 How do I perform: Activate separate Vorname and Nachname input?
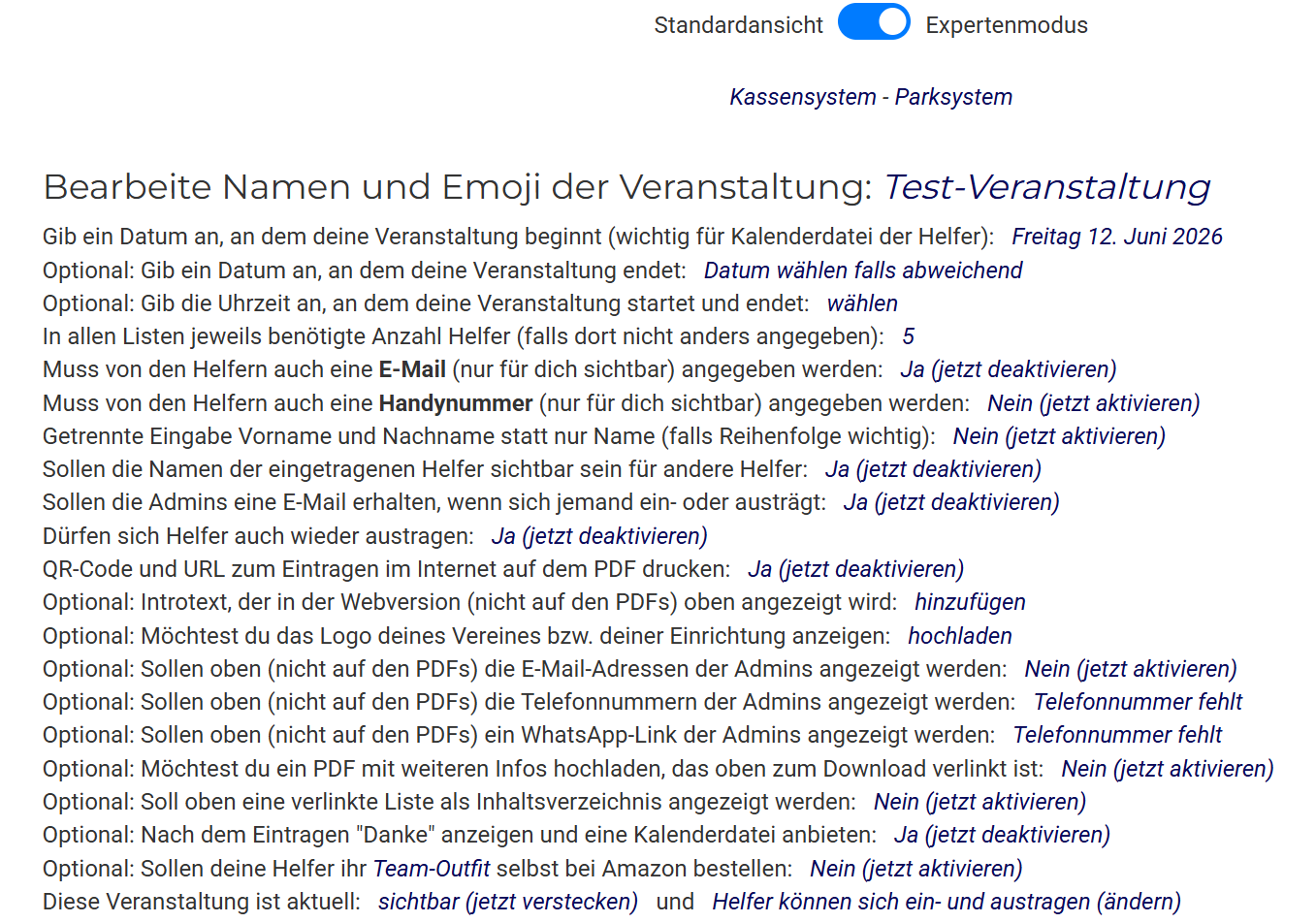(x=1058, y=436)
